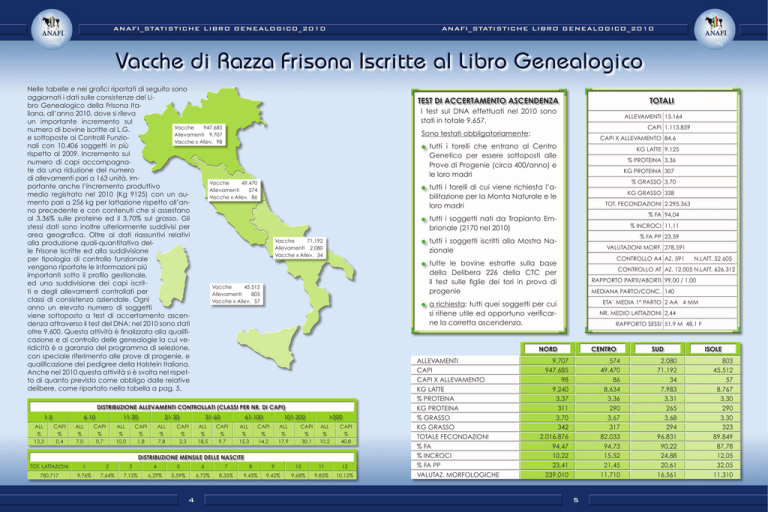Click the NORD fecondazioni value 2.016.876
Screen dimensions: 768x512
554,437
